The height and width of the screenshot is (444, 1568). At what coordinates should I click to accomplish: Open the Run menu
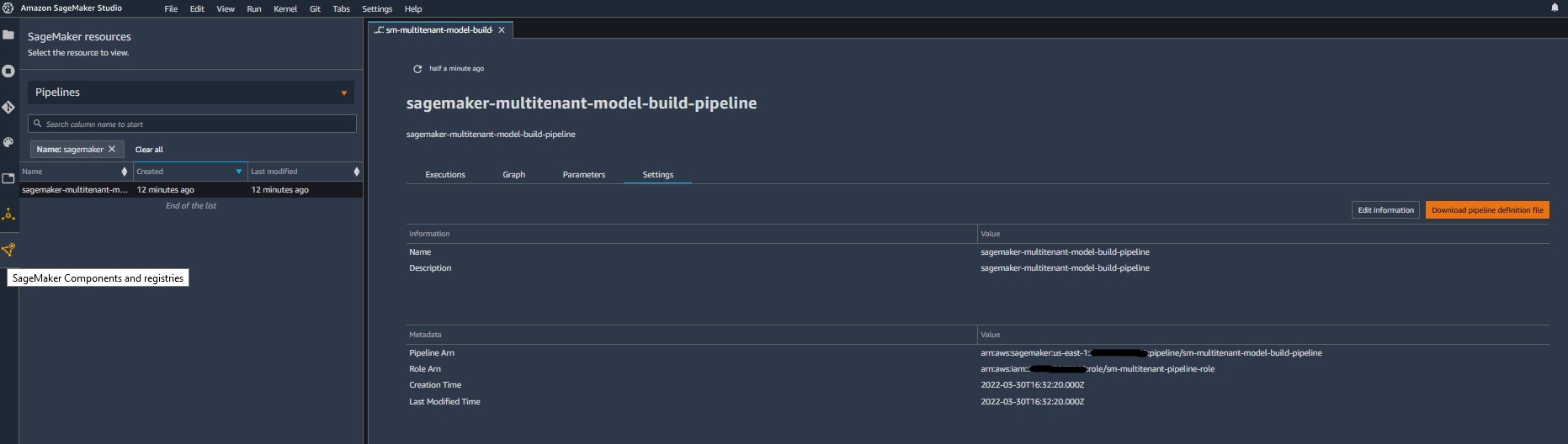tap(254, 8)
